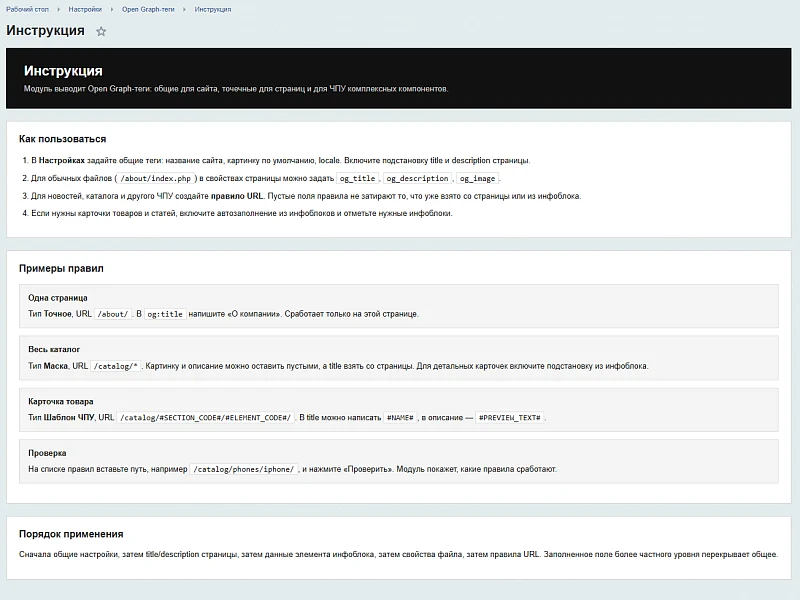Image resolution: width=800 pixels, height=600 pixels.
Task: Click bold phrase Шаблон ЧПУ in product card example
Action: pyautogui.click(x=69, y=417)
